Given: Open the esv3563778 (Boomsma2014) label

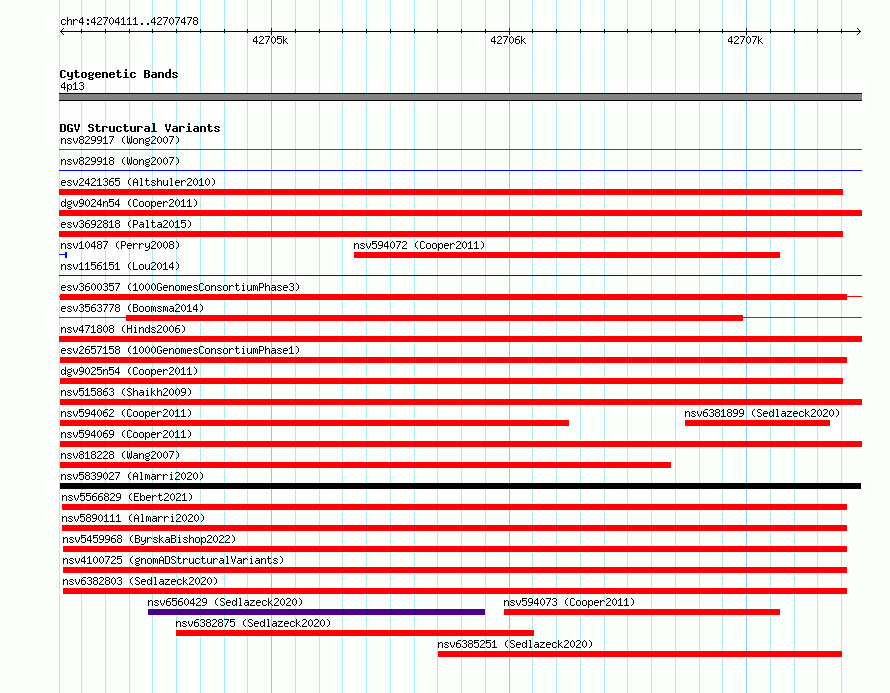Looking at the screenshot, I should click(x=132, y=308).
